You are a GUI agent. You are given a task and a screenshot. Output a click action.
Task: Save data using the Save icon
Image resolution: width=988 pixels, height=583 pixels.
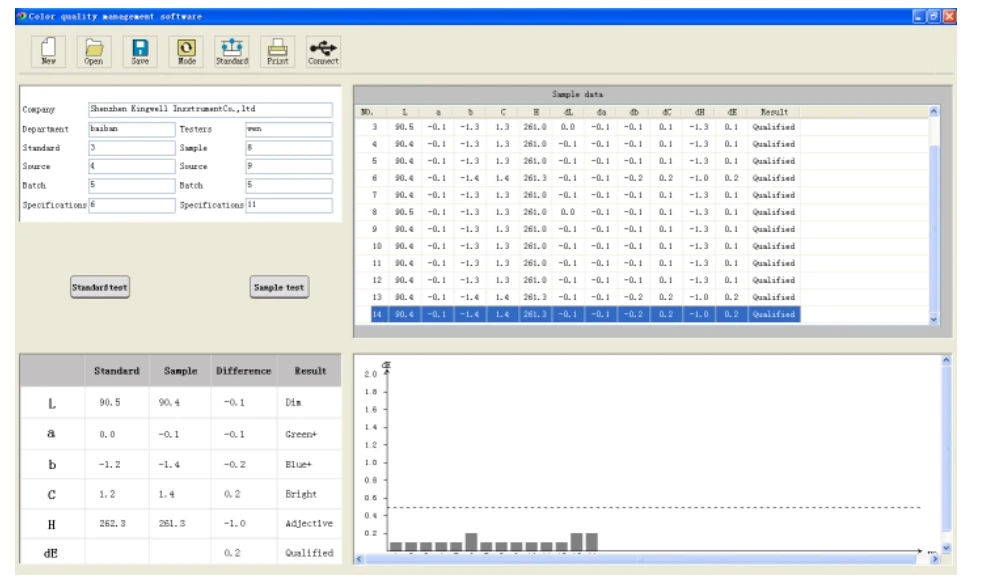140,52
